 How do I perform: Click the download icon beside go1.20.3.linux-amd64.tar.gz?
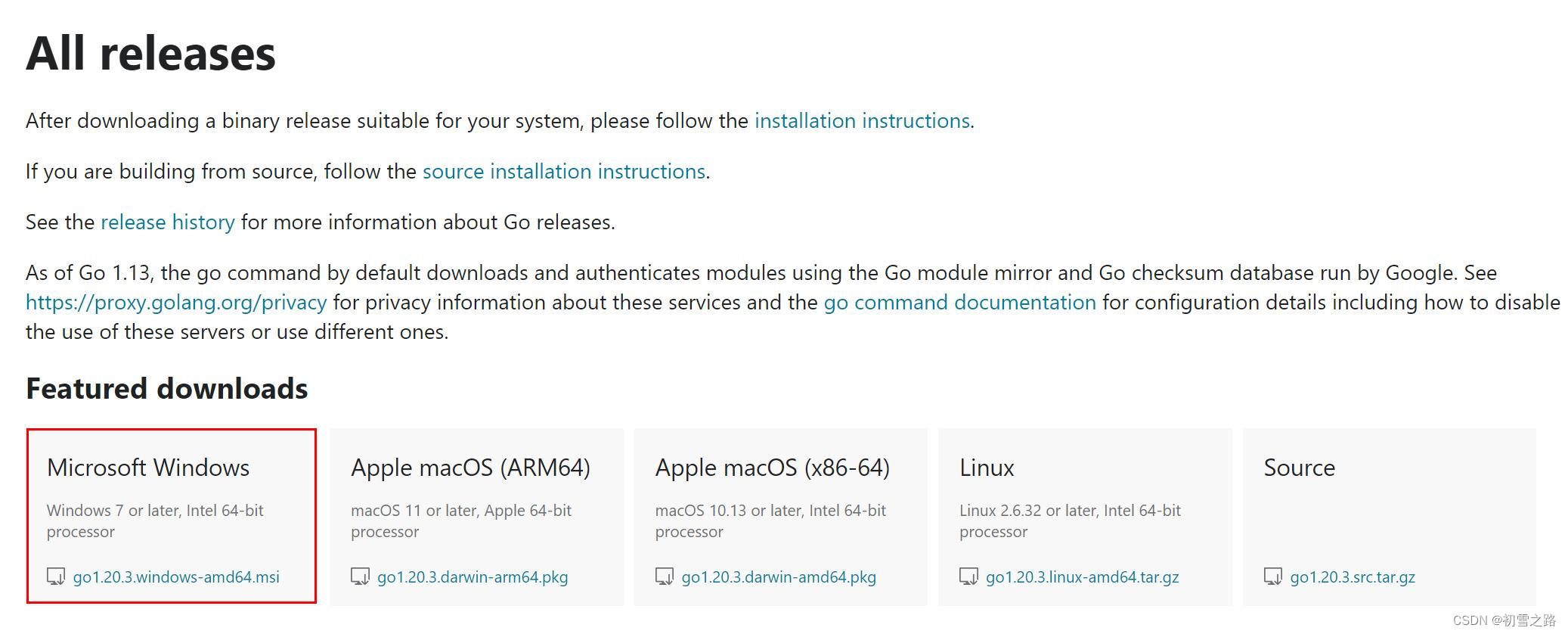point(968,577)
